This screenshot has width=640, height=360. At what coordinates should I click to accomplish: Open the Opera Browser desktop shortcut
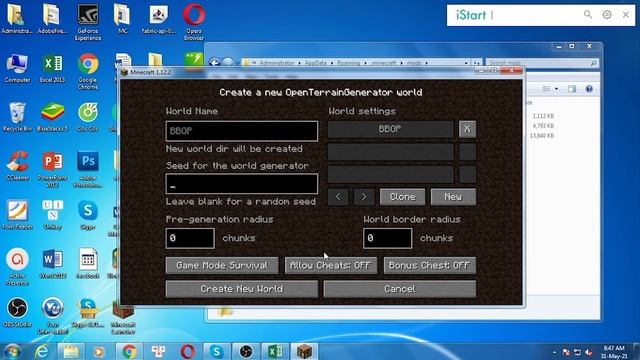tap(194, 22)
